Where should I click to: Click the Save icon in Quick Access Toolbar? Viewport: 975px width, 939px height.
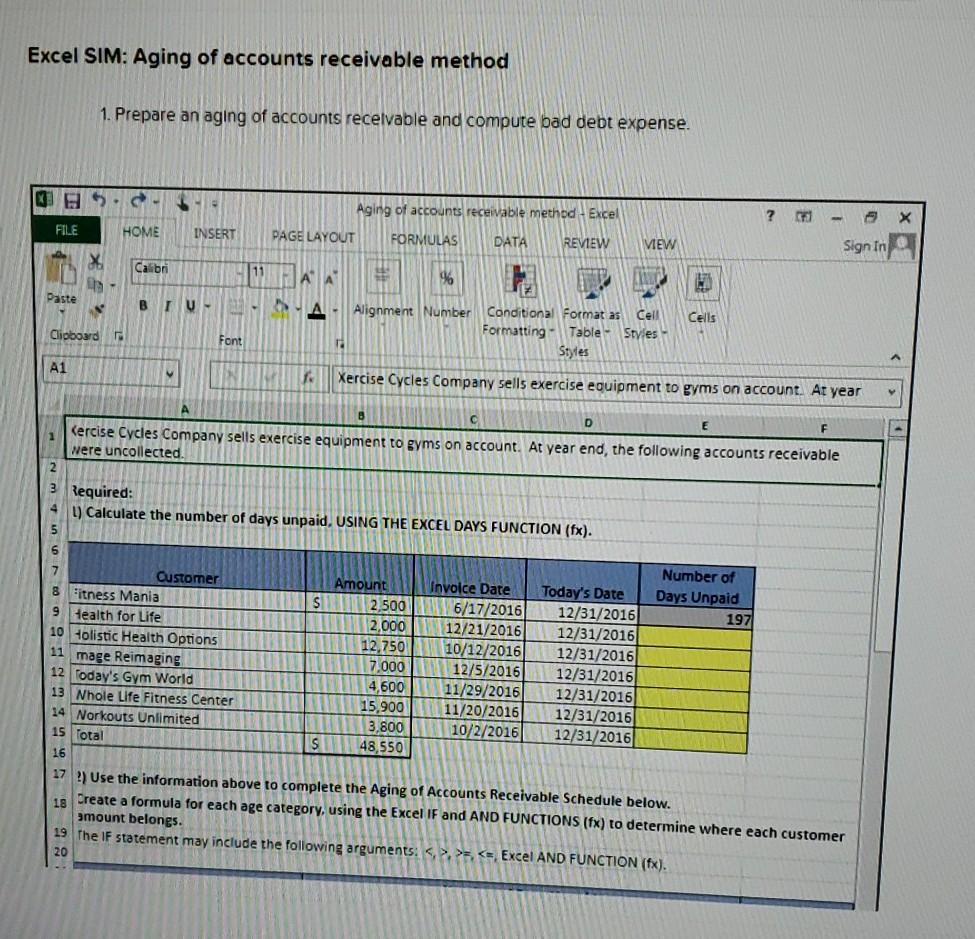72,201
